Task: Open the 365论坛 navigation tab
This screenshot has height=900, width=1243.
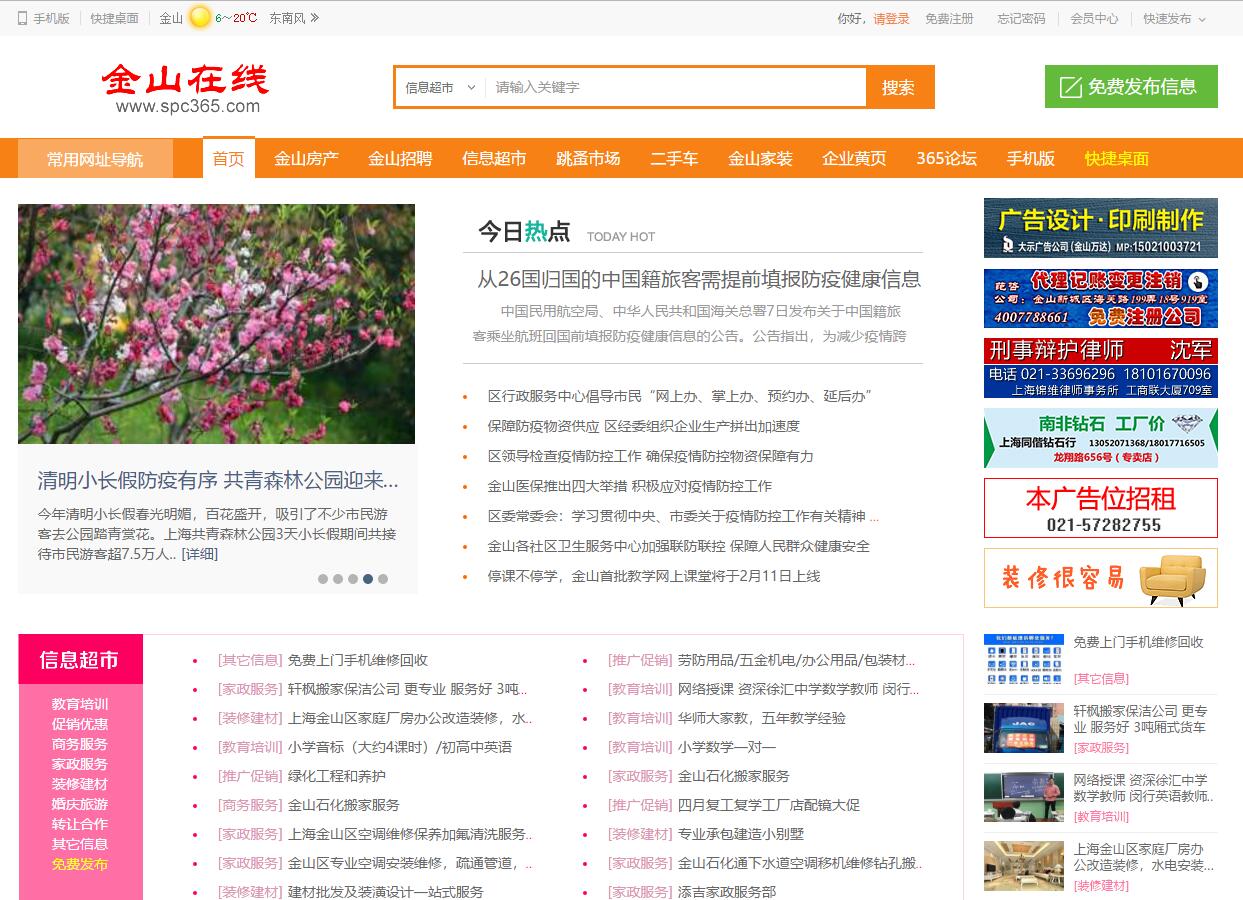Action: point(946,158)
